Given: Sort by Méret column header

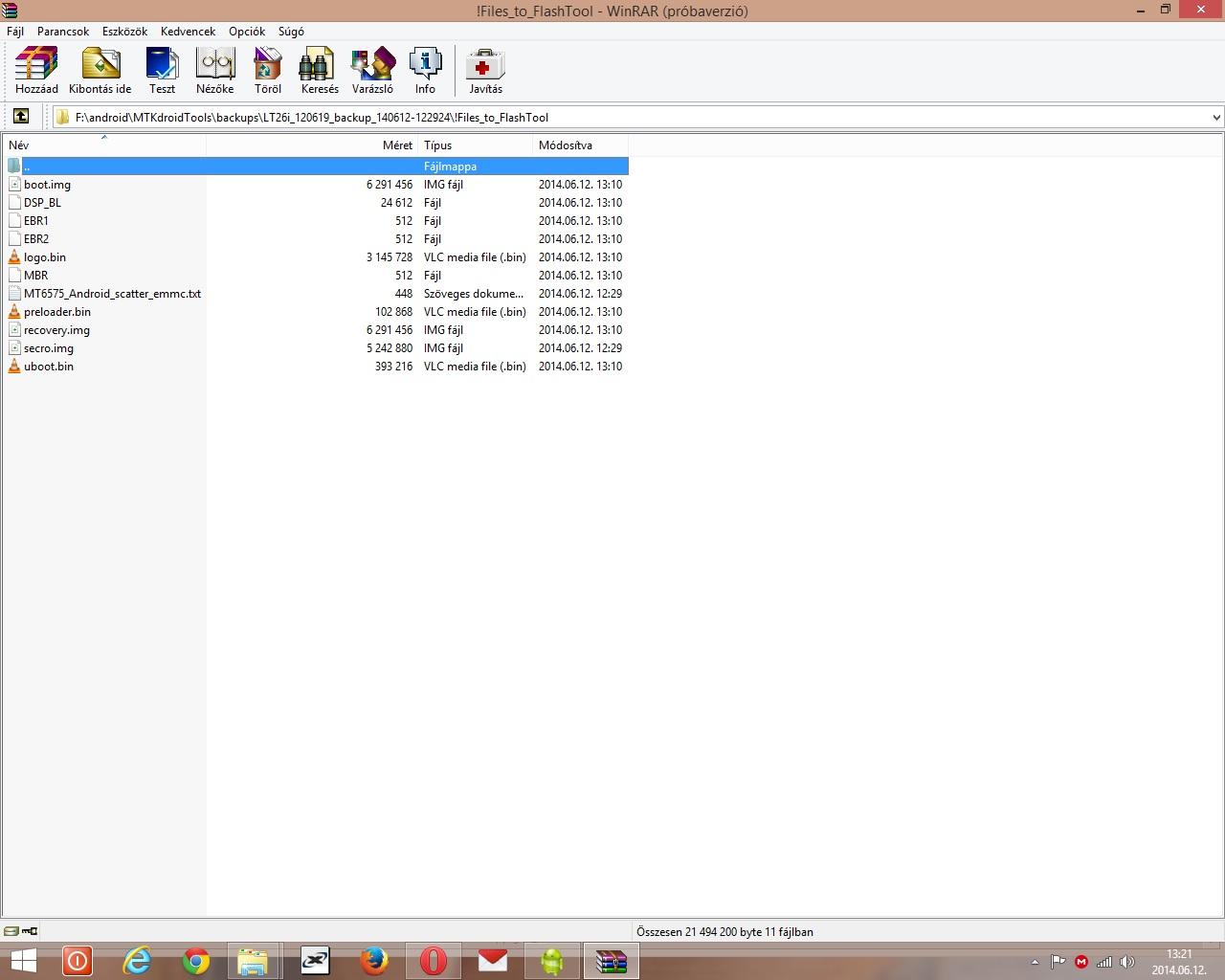Looking at the screenshot, I should [x=312, y=145].
